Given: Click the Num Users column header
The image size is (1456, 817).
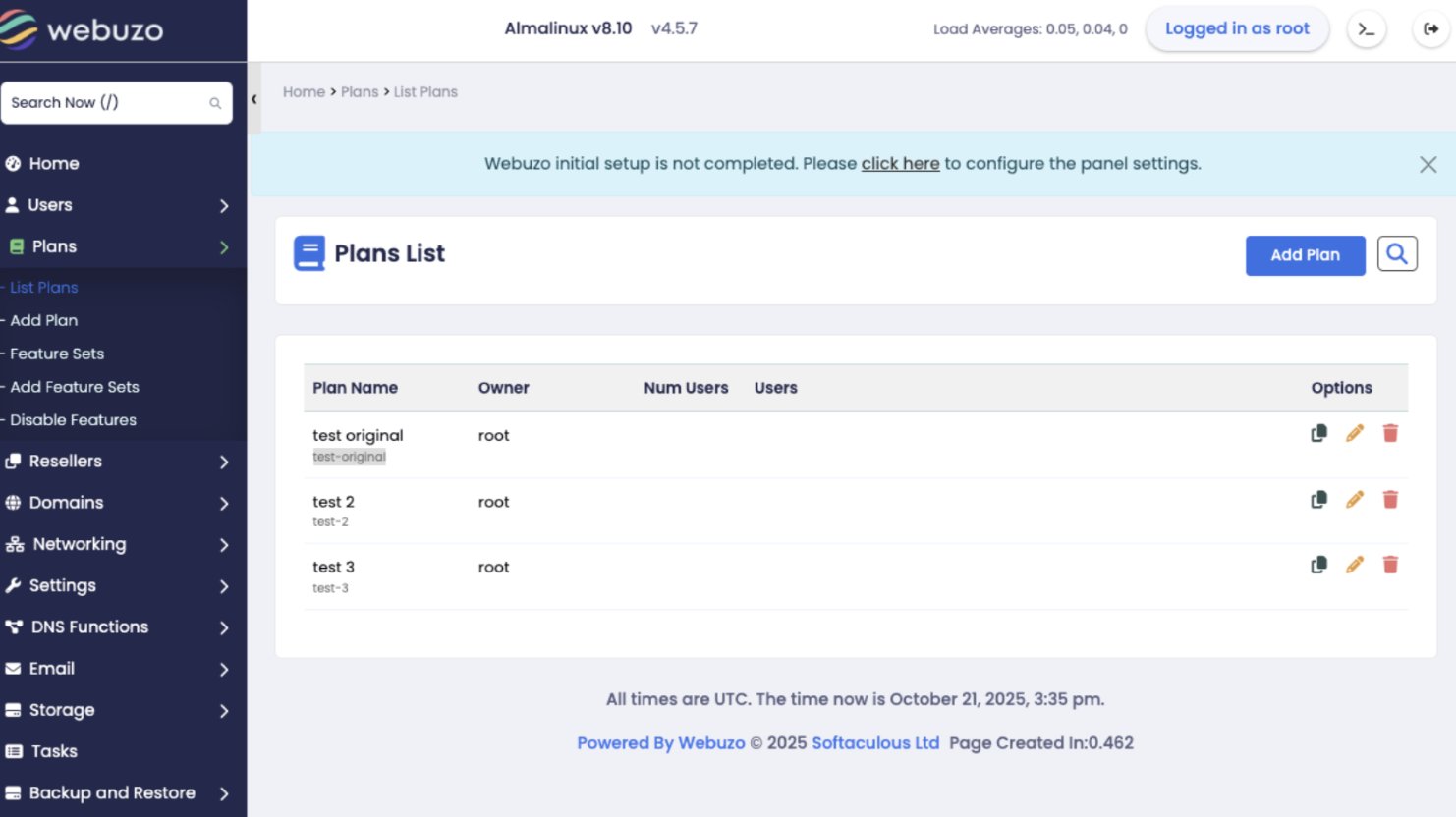Looking at the screenshot, I should click(687, 388).
